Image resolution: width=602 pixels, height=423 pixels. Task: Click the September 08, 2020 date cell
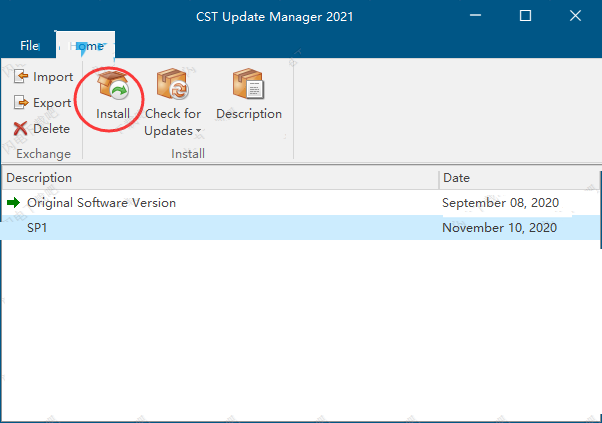(500, 203)
